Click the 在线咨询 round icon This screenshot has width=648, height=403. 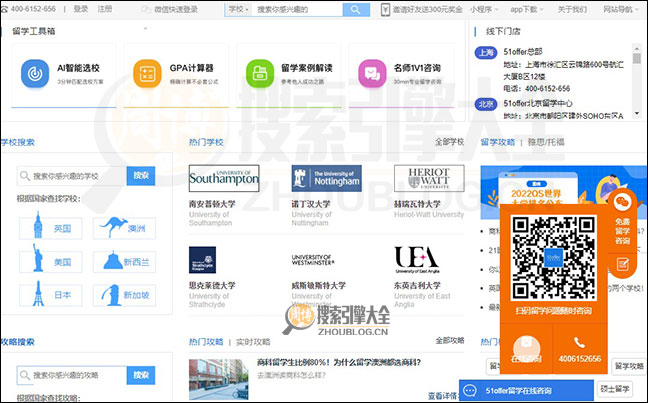[x=526, y=348]
